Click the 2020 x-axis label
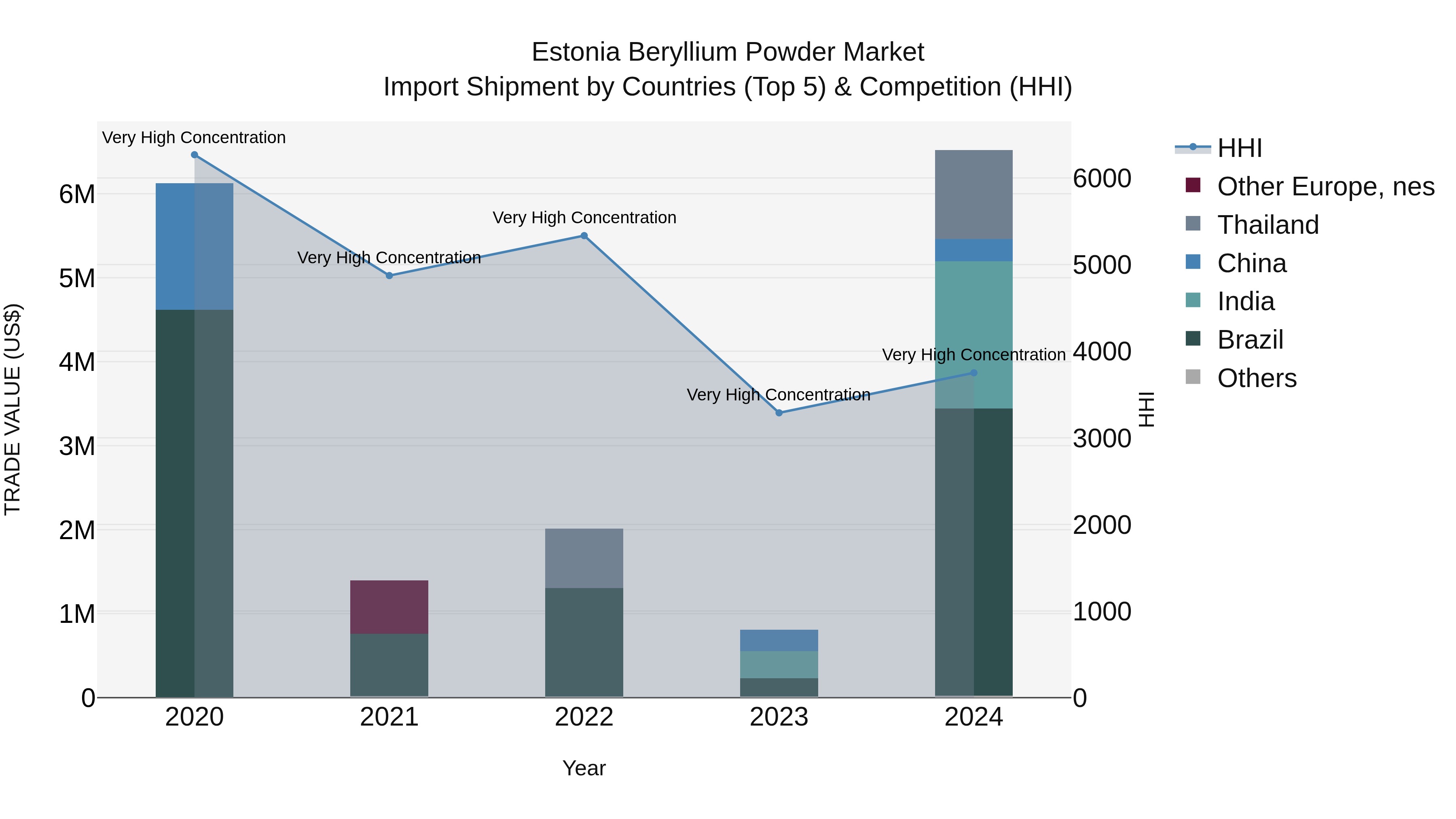Screen dimensions: 1456x819 [195, 717]
